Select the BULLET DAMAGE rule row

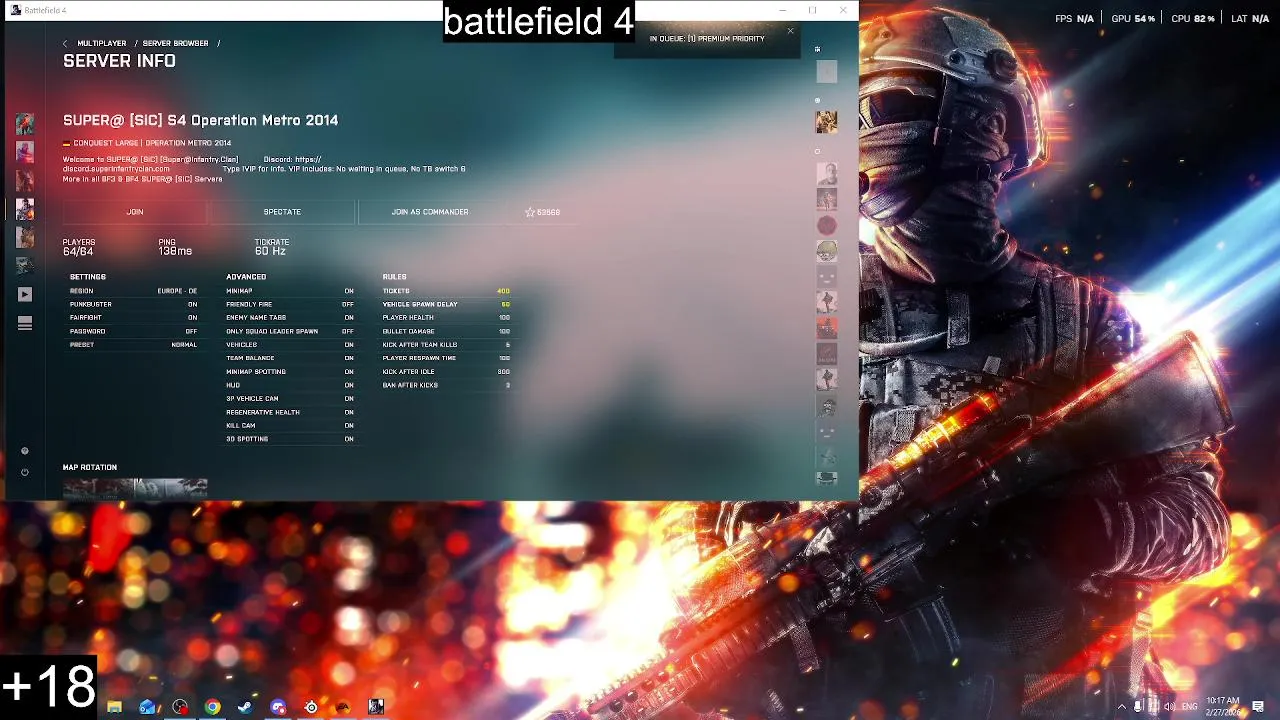[x=446, y=331]
